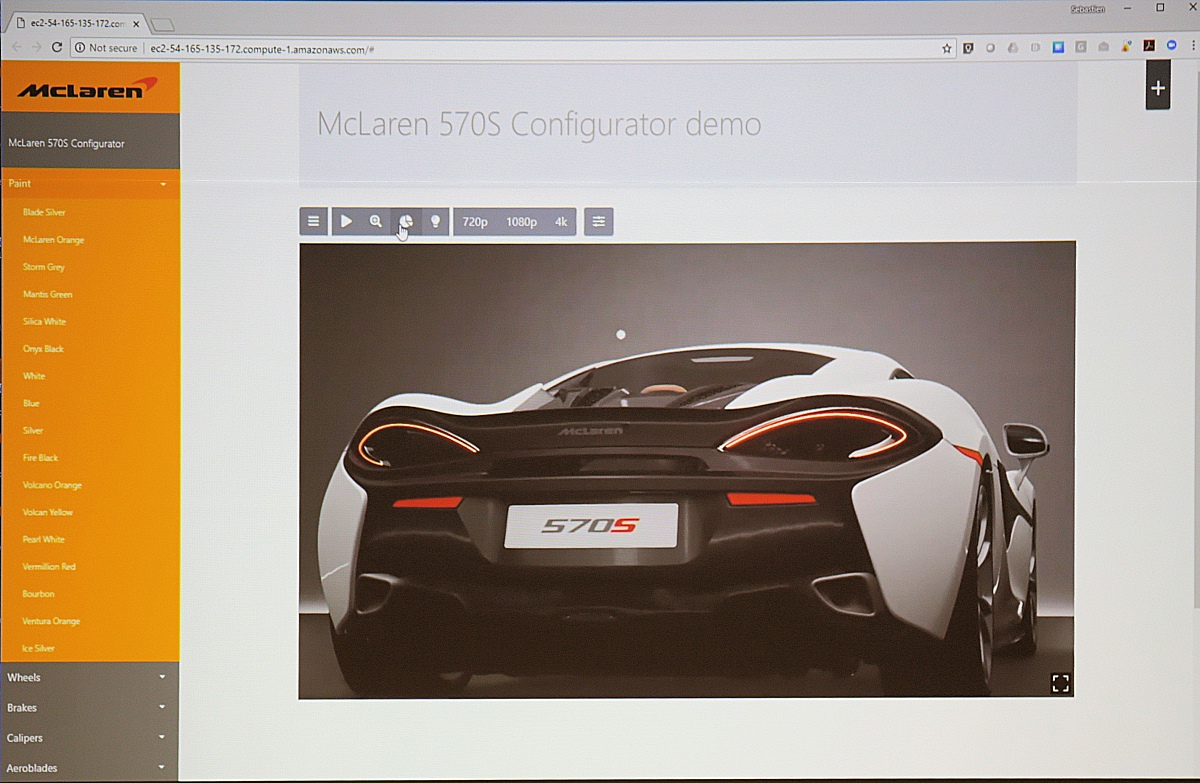
Task: Click the grey G extension icon
Action: 1081,47
